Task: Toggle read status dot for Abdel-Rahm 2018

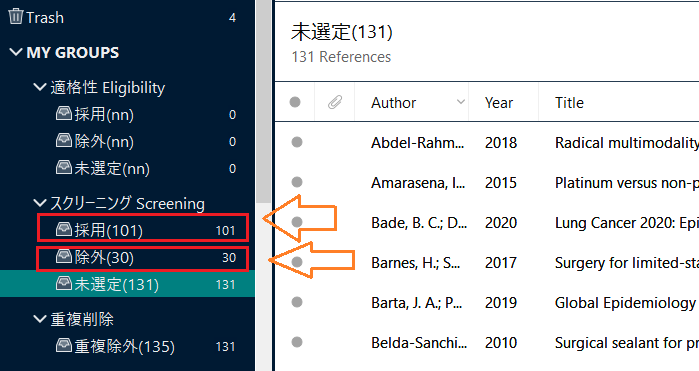Action: click(297, 142)
